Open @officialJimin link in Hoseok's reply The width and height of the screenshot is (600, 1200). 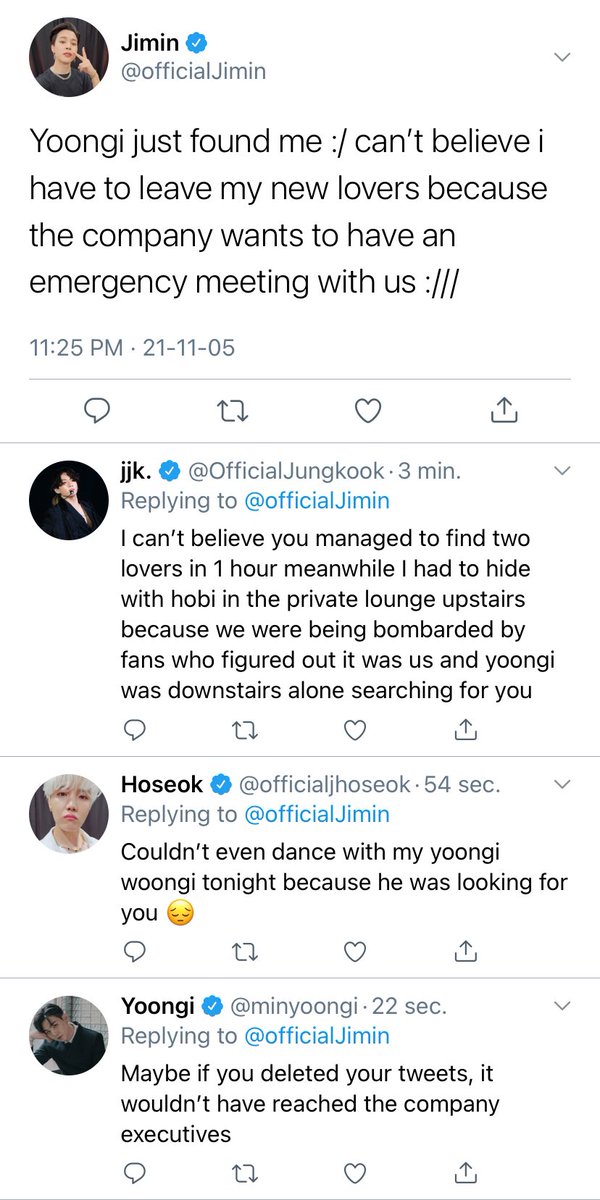pyautogui.click(x=317, y=814)
